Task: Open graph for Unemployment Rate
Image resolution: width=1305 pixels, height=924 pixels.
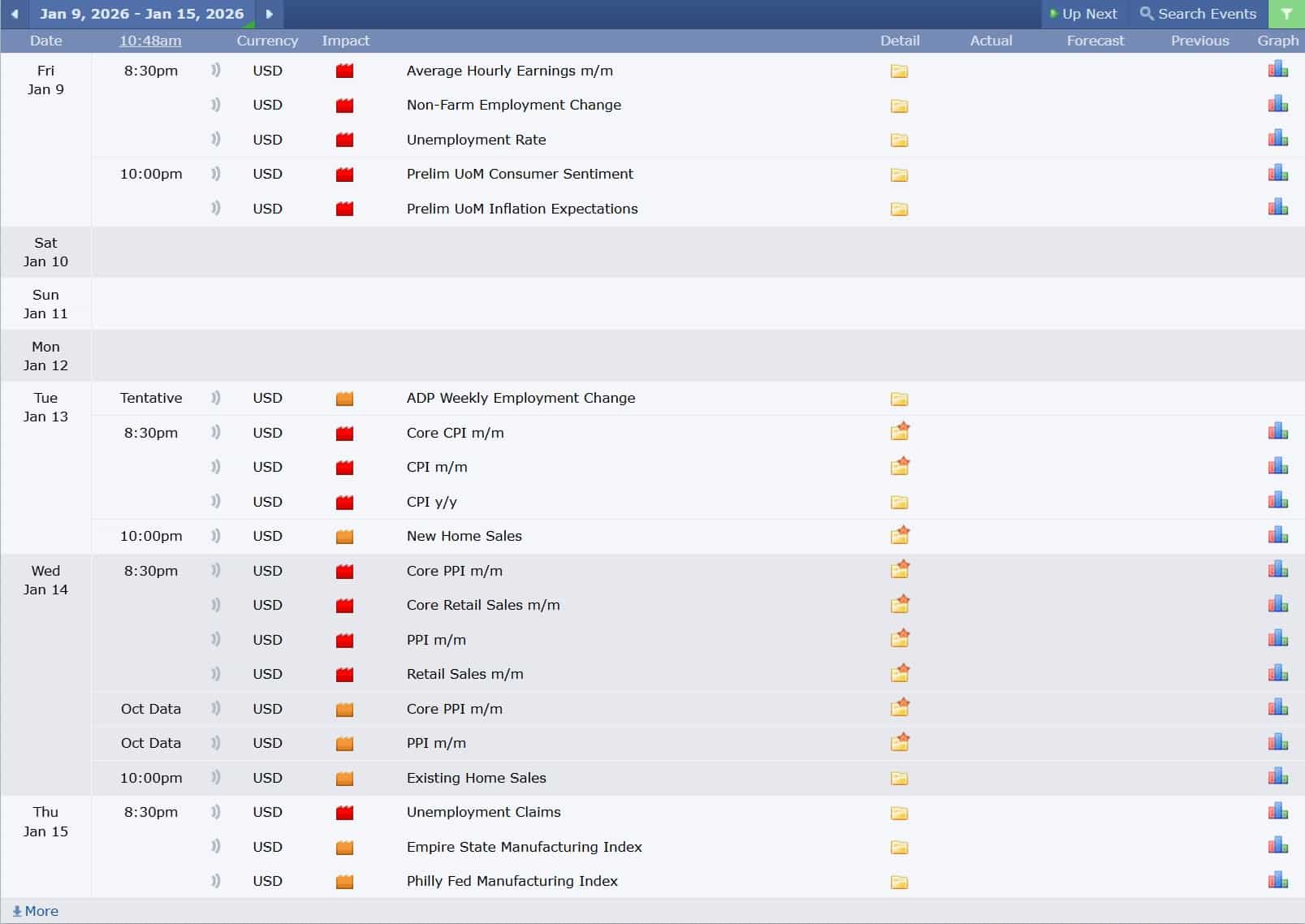Action: [1277, 139]
